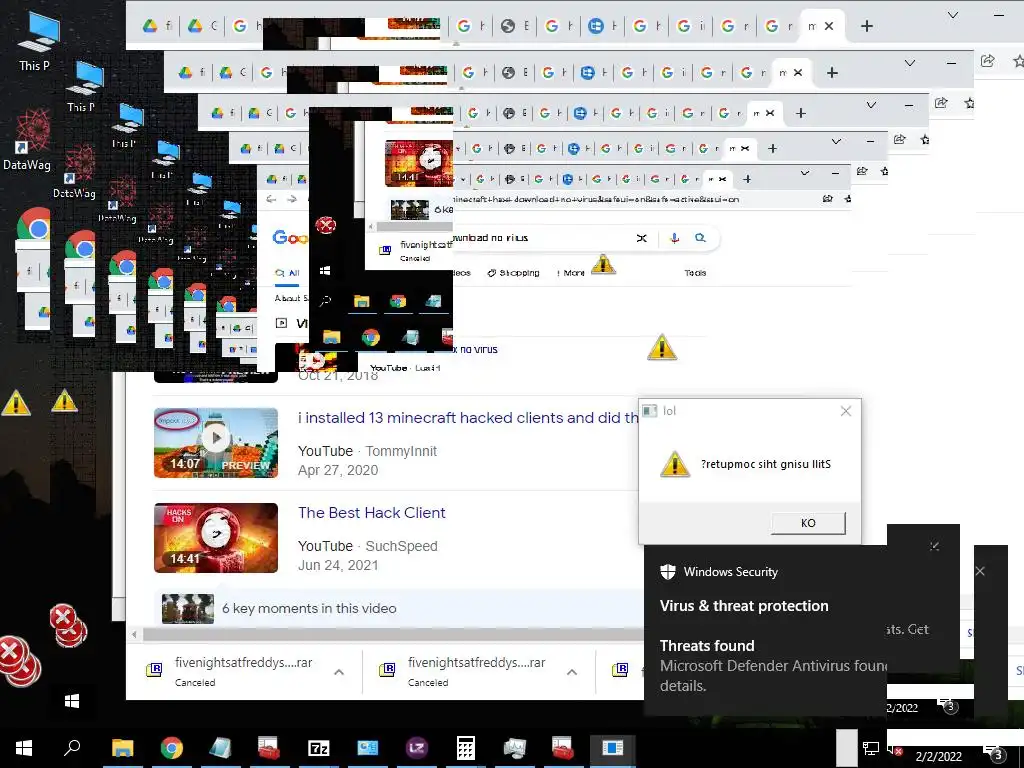Expand options chevron for second fivenightsatfreddys download
This screenshot has height=768, width=1024.
coord(572,672)
